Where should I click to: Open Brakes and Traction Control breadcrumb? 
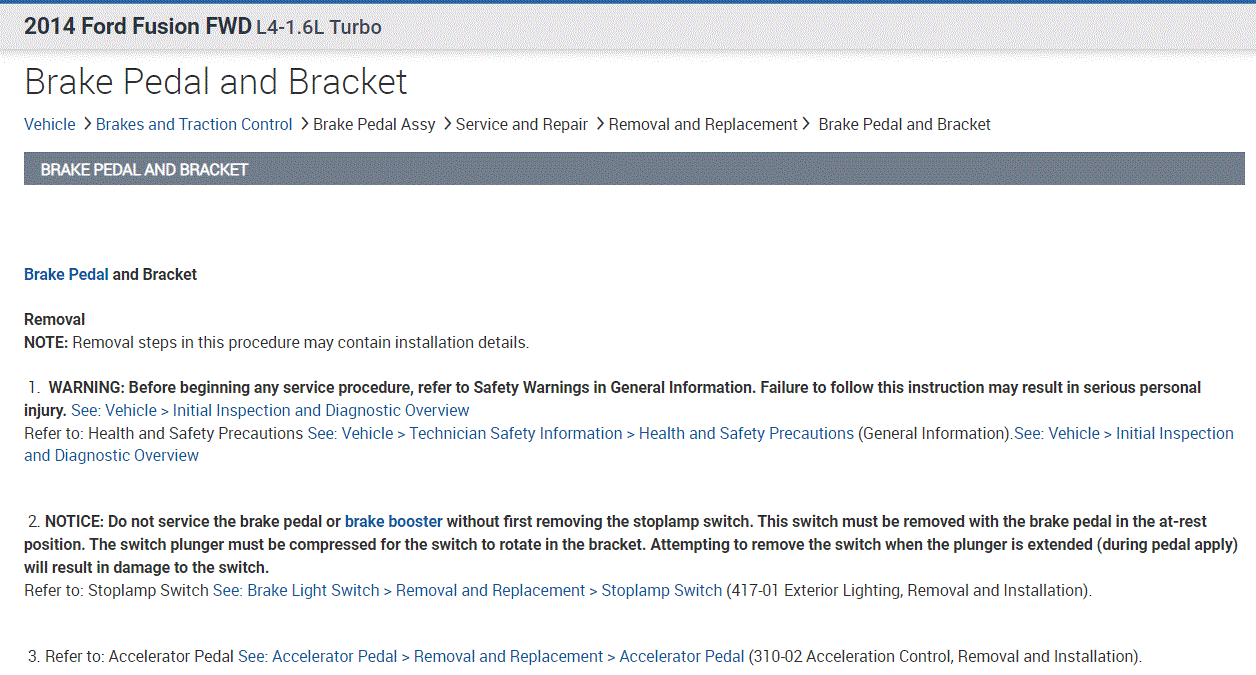[x=194, y=125]
